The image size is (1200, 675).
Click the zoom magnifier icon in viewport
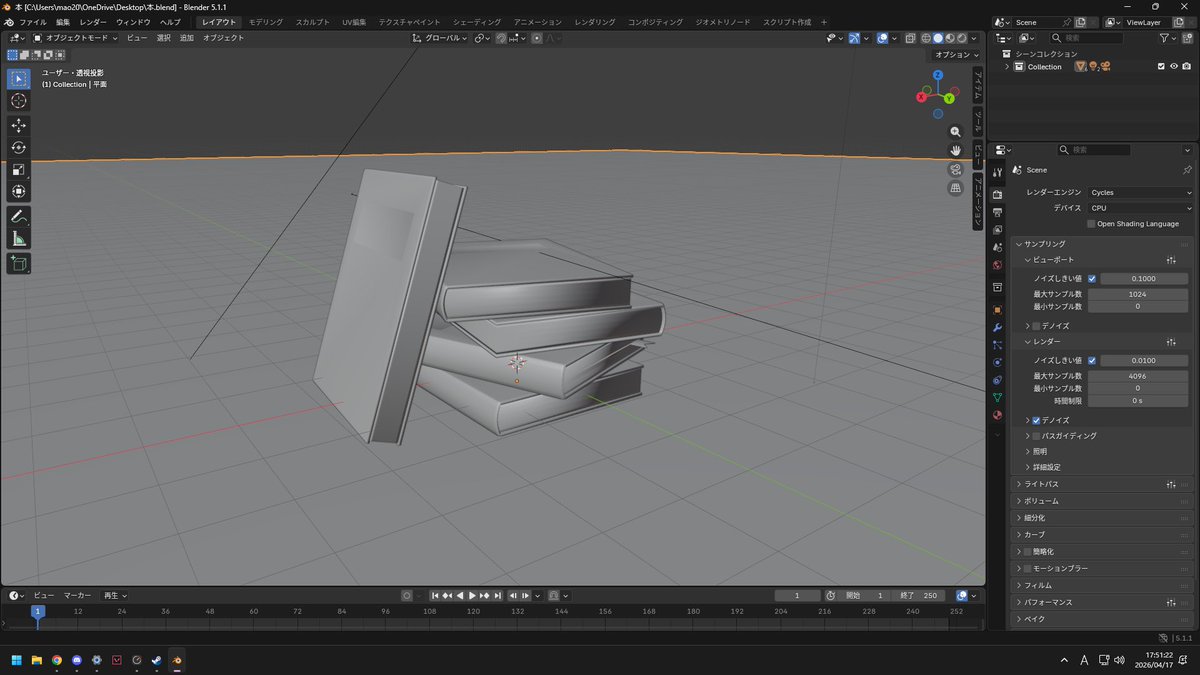point(955,132)
